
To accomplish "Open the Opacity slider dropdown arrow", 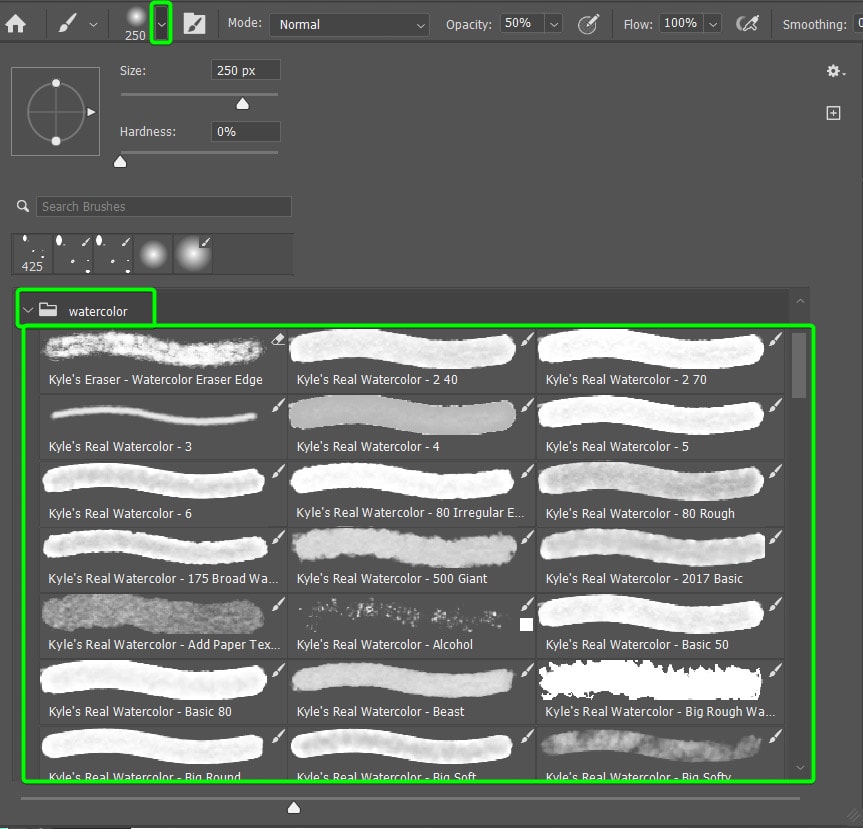I will pyautogui.click(x=554, y=24).
